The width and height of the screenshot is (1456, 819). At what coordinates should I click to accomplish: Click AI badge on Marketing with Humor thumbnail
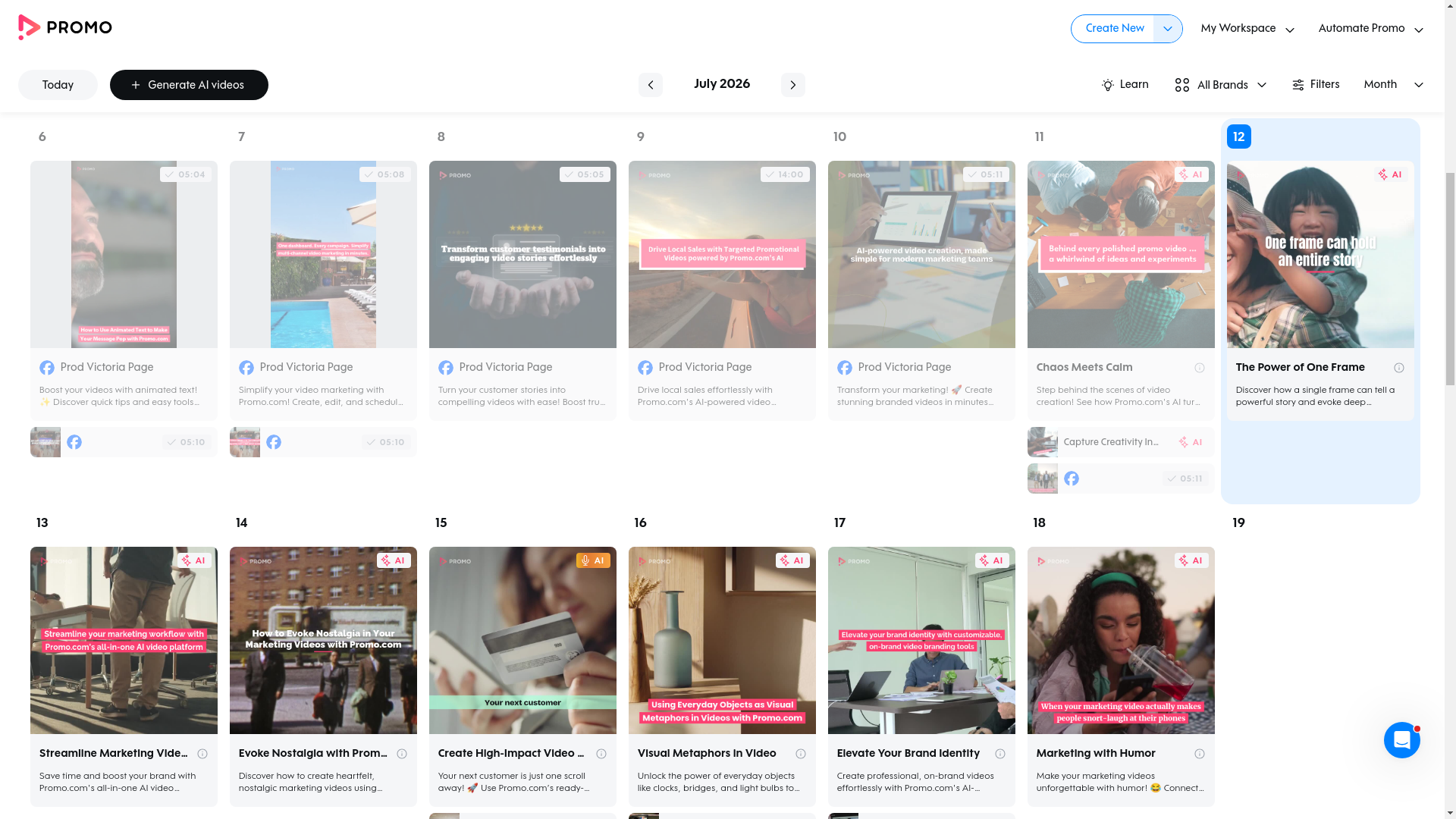click(1191, 560)
